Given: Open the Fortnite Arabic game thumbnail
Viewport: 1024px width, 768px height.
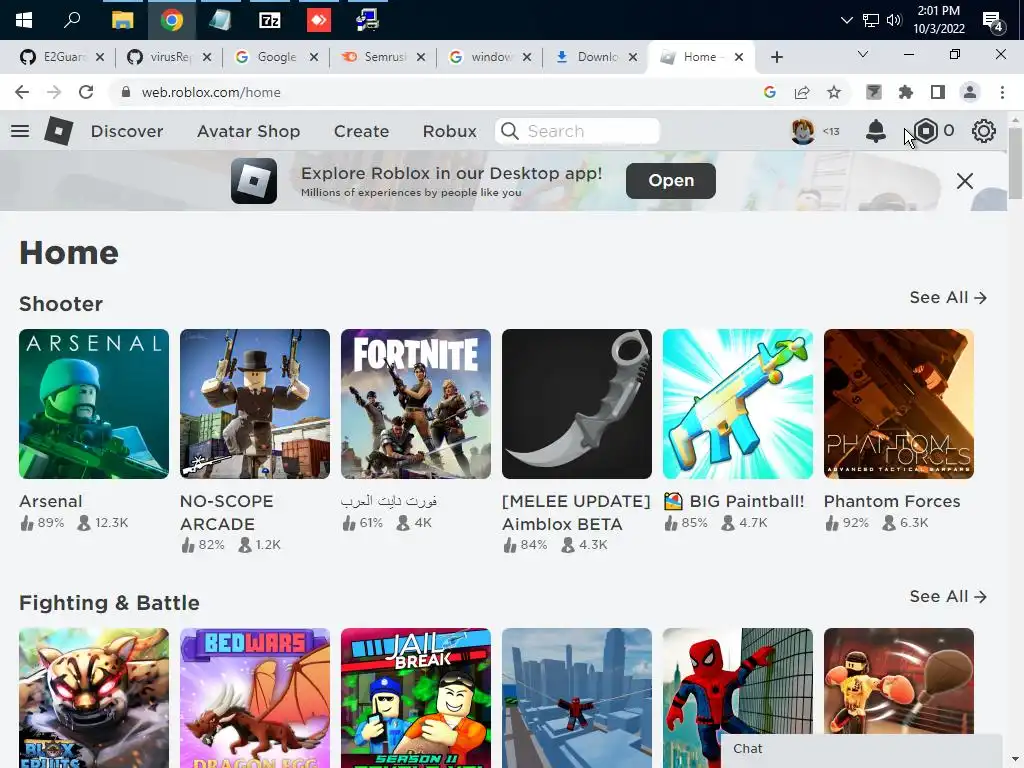Looking at the screenshot, I should [415, 404].
